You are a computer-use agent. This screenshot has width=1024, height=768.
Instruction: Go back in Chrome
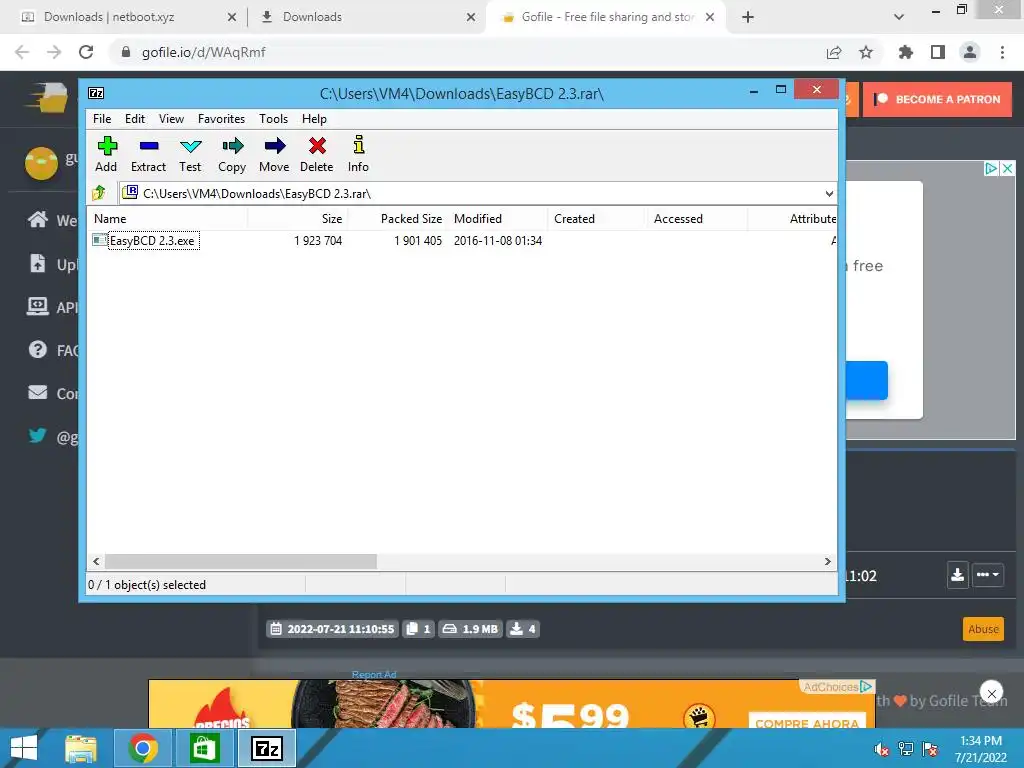click(22, 52)
